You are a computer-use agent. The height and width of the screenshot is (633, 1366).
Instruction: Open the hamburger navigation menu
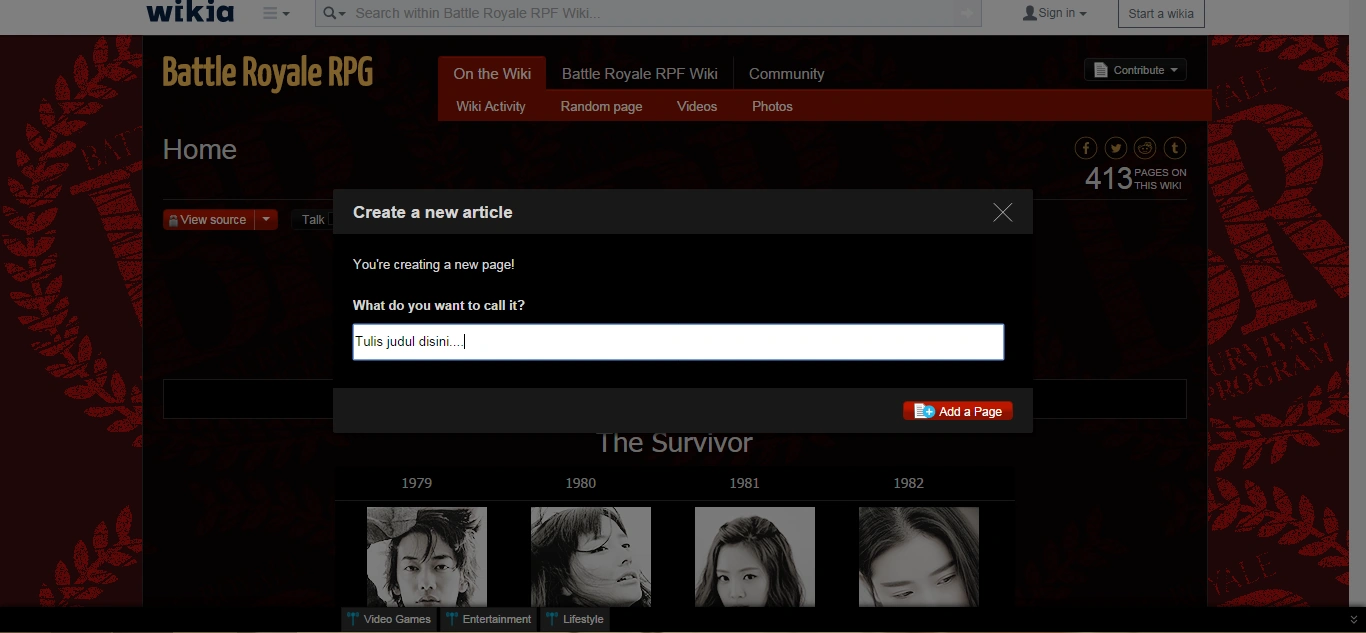pyautogui.click(x=276, y=13)
